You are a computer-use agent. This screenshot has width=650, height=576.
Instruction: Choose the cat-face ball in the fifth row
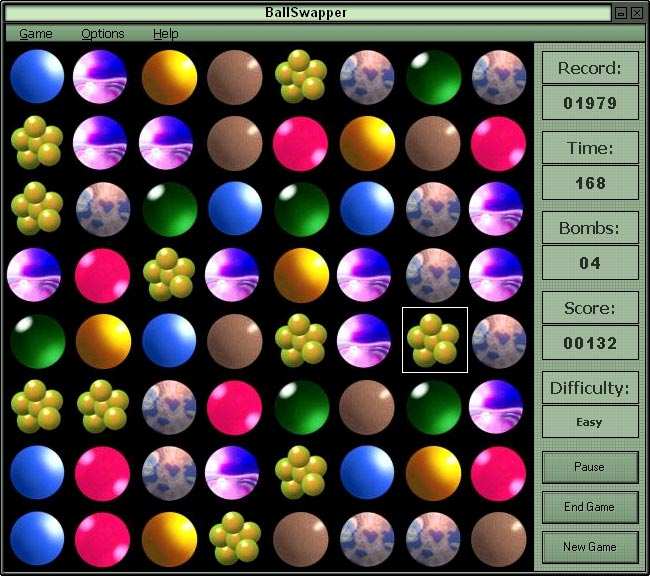coord(499,341)
